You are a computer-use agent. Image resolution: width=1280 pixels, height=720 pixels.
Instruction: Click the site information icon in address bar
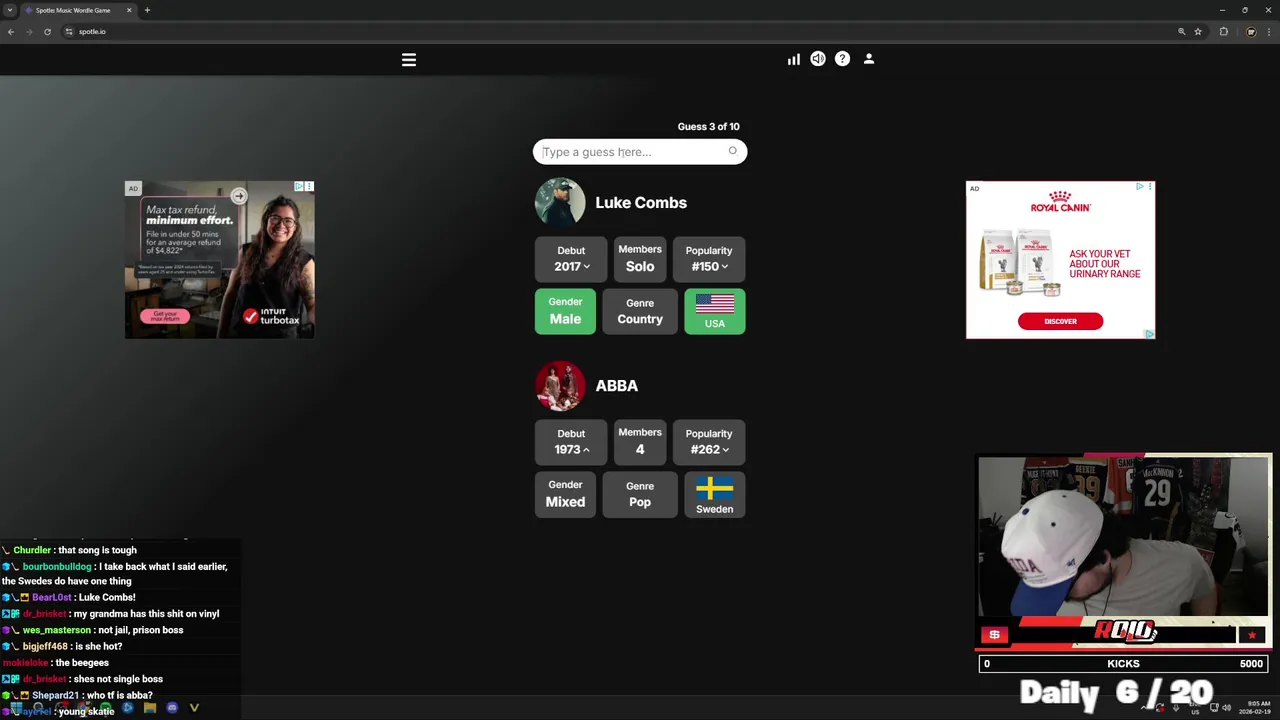coord(69,32)
